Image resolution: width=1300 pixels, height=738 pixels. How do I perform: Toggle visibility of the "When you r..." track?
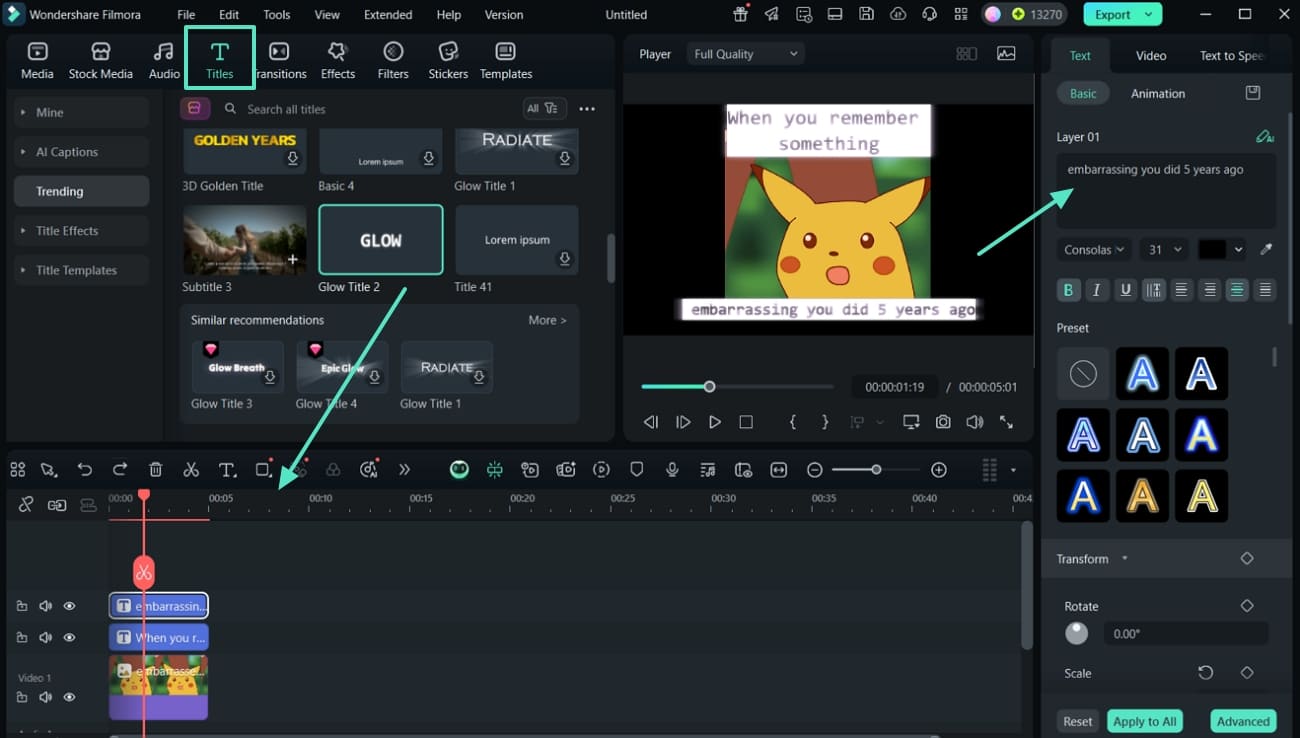tap(69, 637)
